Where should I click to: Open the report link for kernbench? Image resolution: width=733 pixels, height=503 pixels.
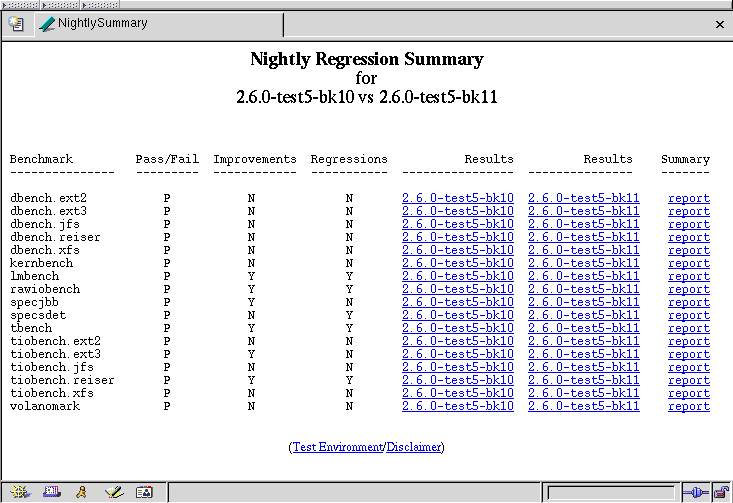pos(688,263)
